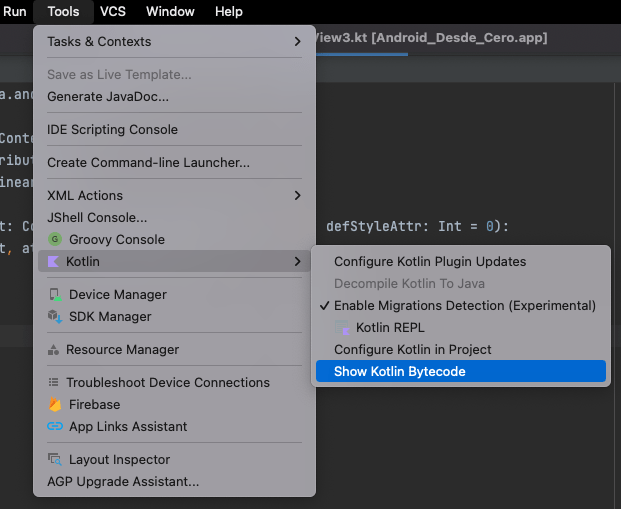621x509 pixels.
Task: Click the App Links Assistant chain icon
Action: click(x=55, y=426)
